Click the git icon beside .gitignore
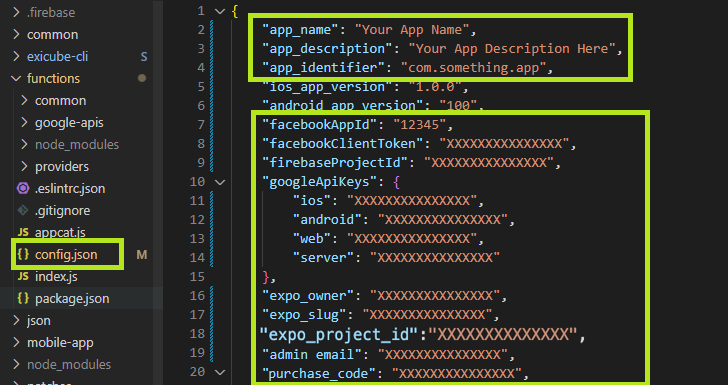Screen dimensions: 728x385 tap(23, 210)
